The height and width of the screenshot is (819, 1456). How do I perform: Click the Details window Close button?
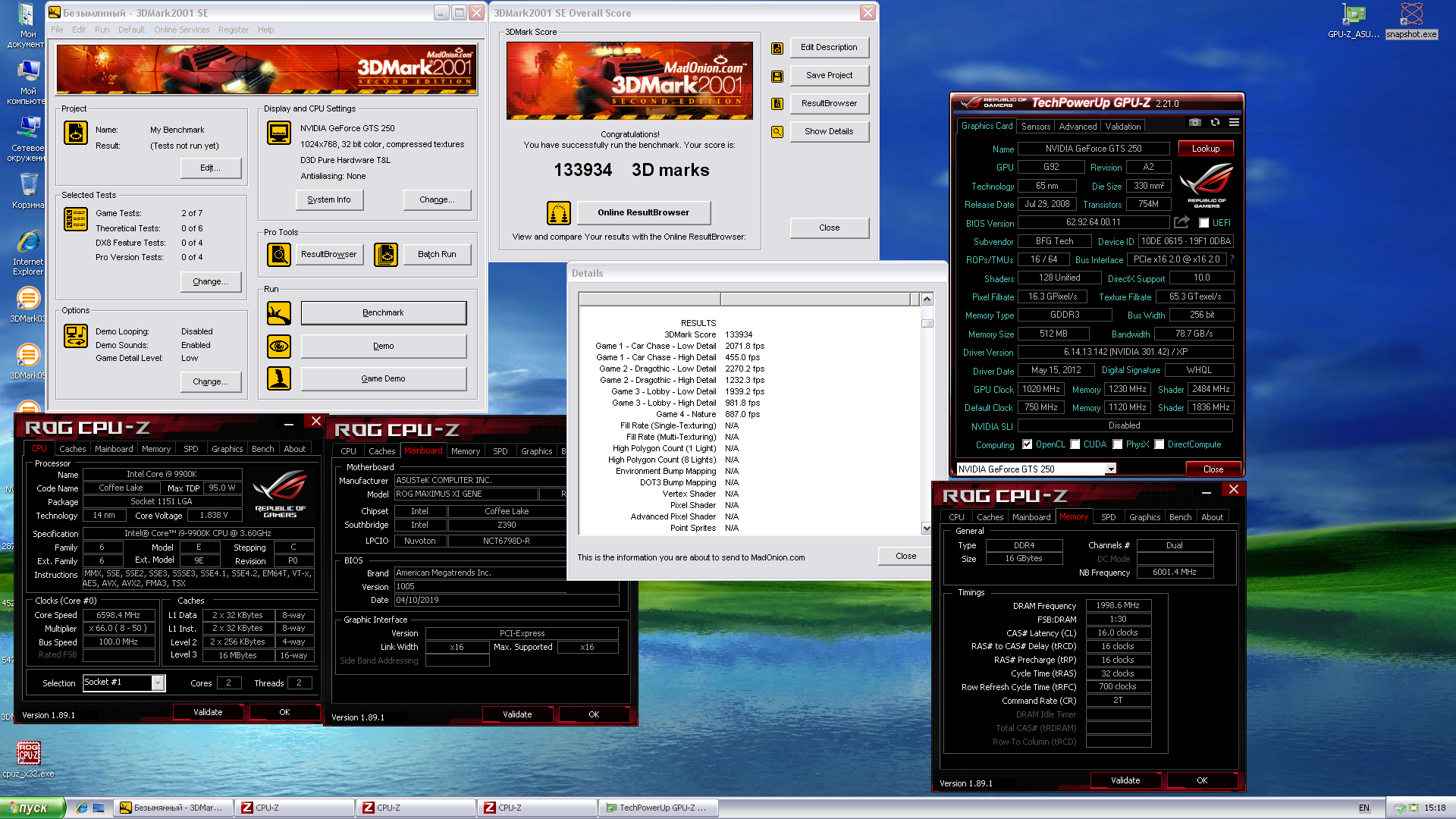pos(905,556)
